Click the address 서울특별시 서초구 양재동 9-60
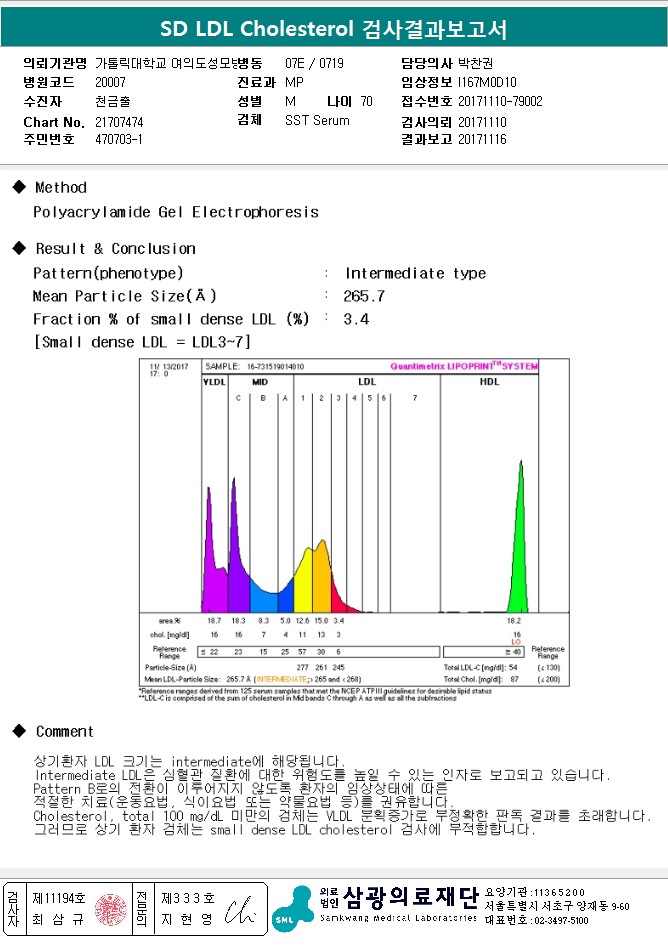 [x=557, y=906]
